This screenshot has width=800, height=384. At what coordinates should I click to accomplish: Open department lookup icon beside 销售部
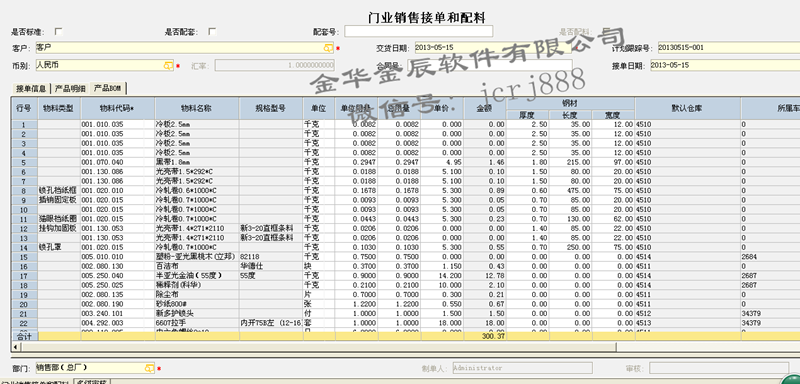tap(149, 368)
